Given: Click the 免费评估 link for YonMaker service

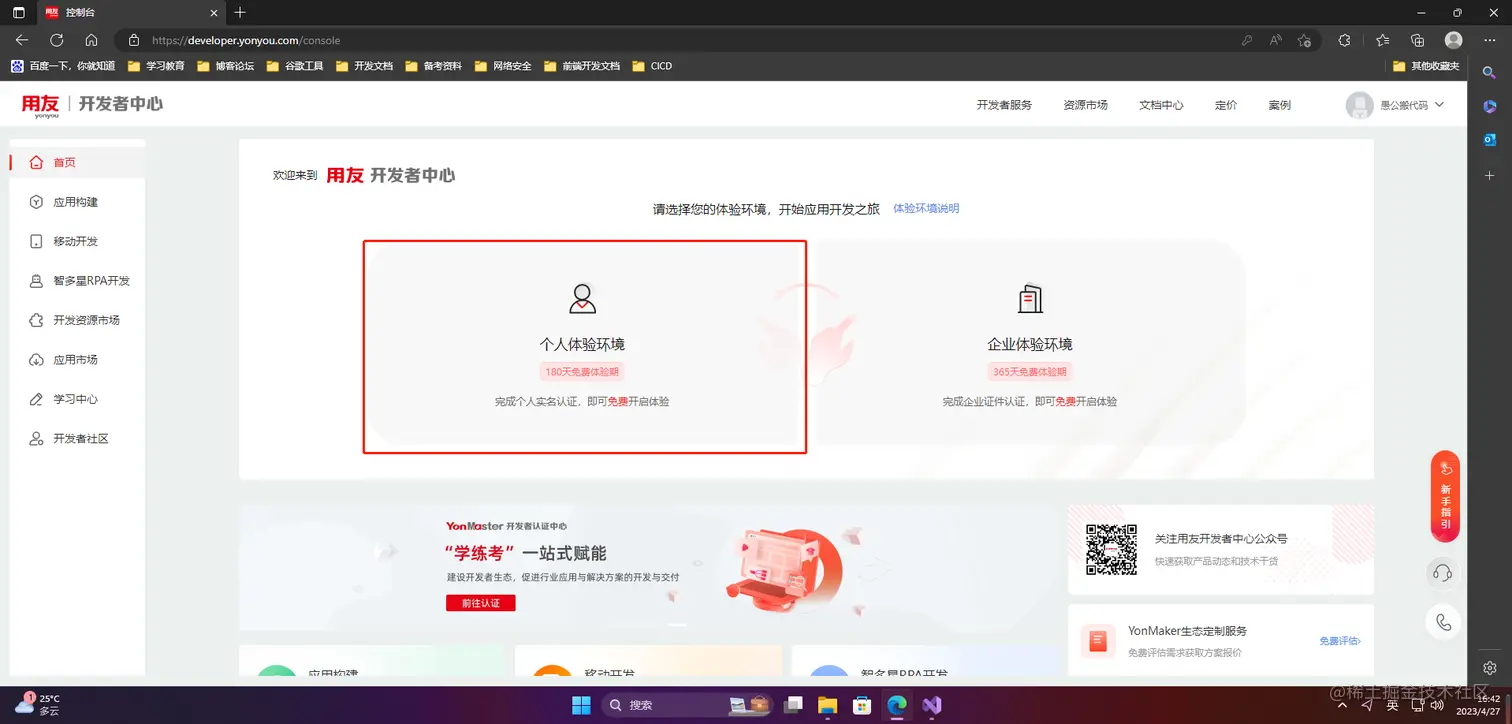Looking at the screenshot, I should (1340, 639).
